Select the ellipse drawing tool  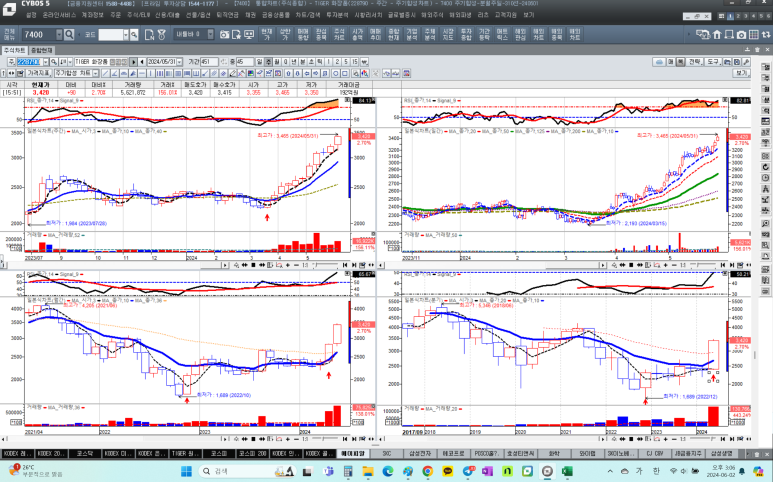click(x=336, y=73)
